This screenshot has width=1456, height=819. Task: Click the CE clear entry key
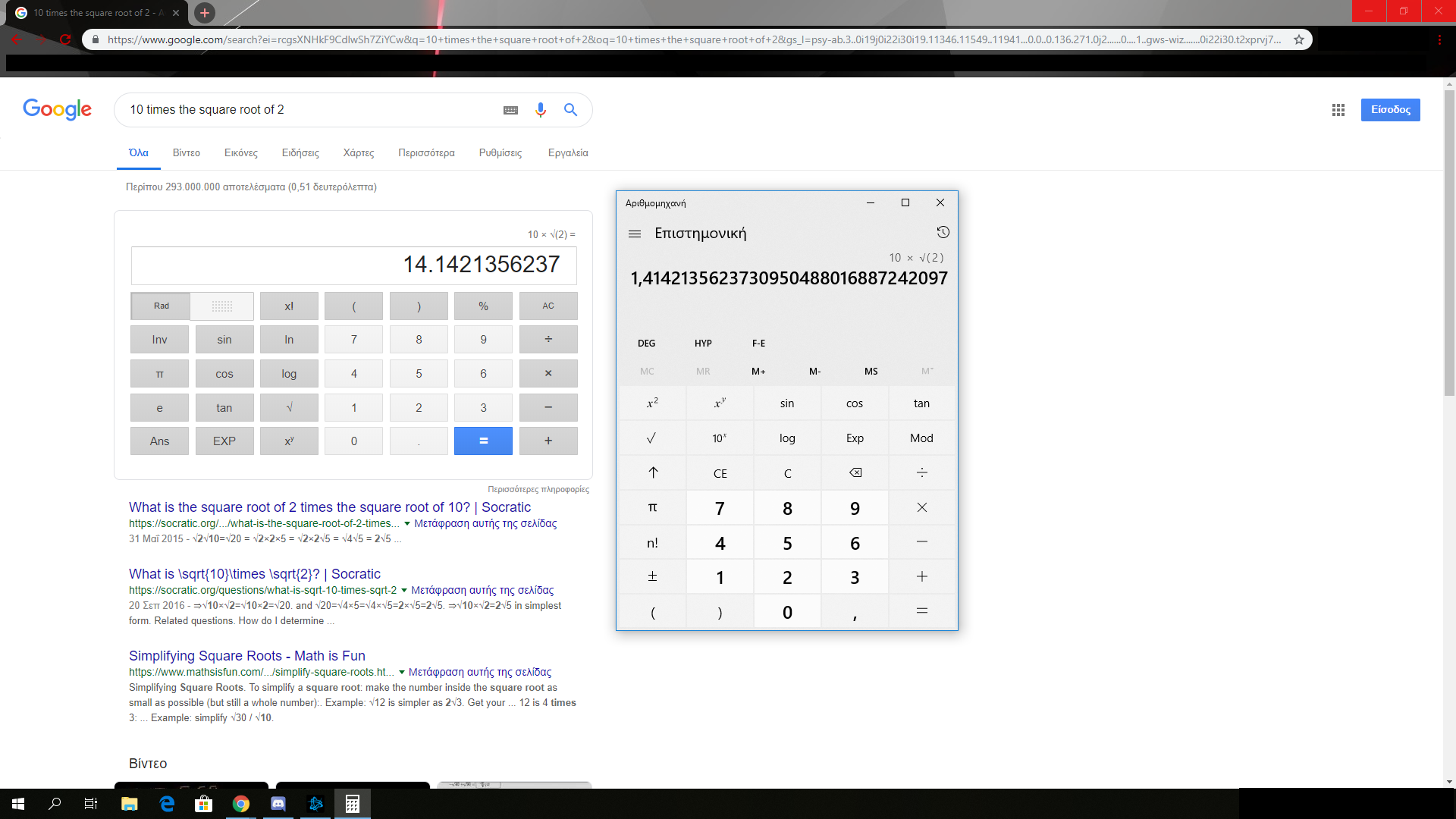[720, 472]
